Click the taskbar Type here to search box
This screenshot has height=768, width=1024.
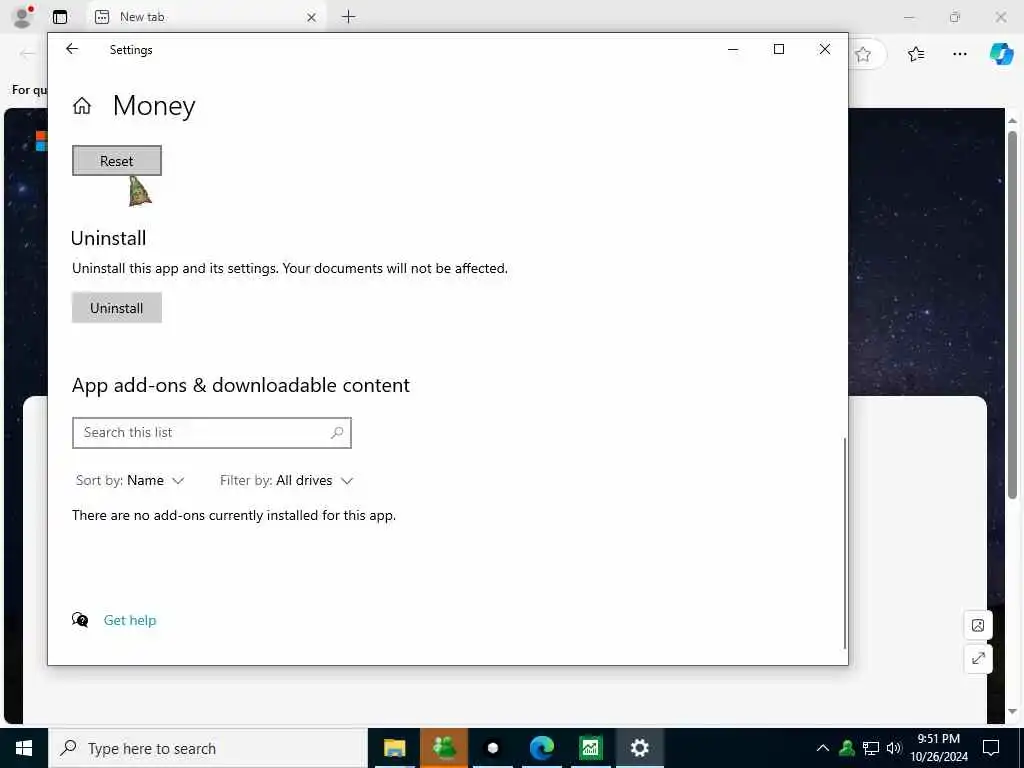pos(208,748)
